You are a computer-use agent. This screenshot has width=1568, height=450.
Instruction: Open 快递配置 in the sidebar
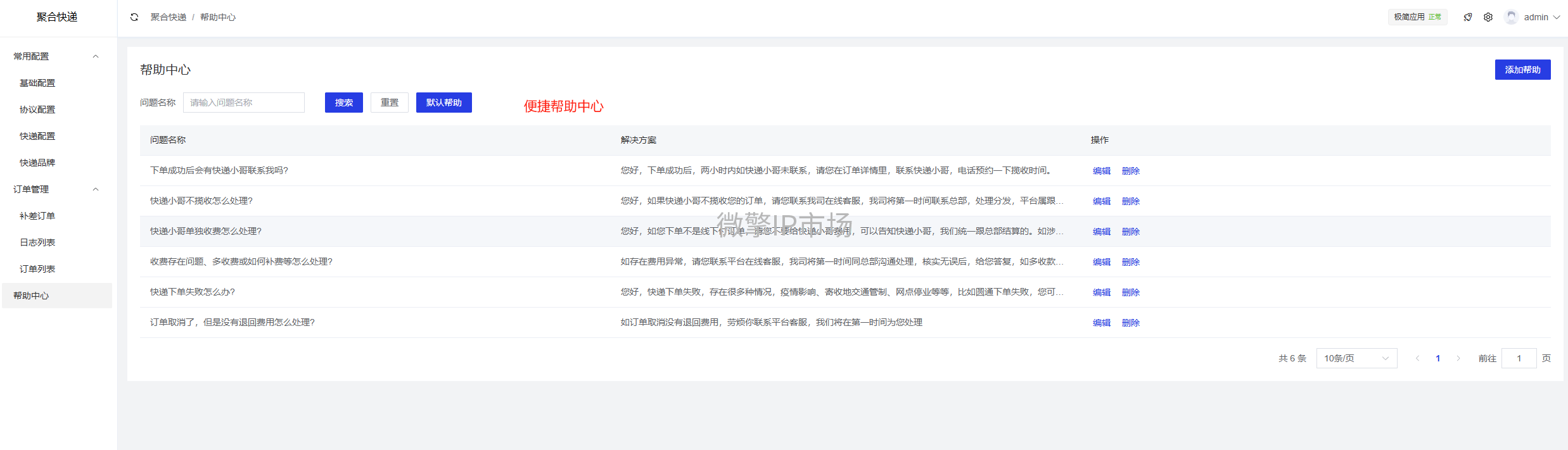click(x=37, y=136)
